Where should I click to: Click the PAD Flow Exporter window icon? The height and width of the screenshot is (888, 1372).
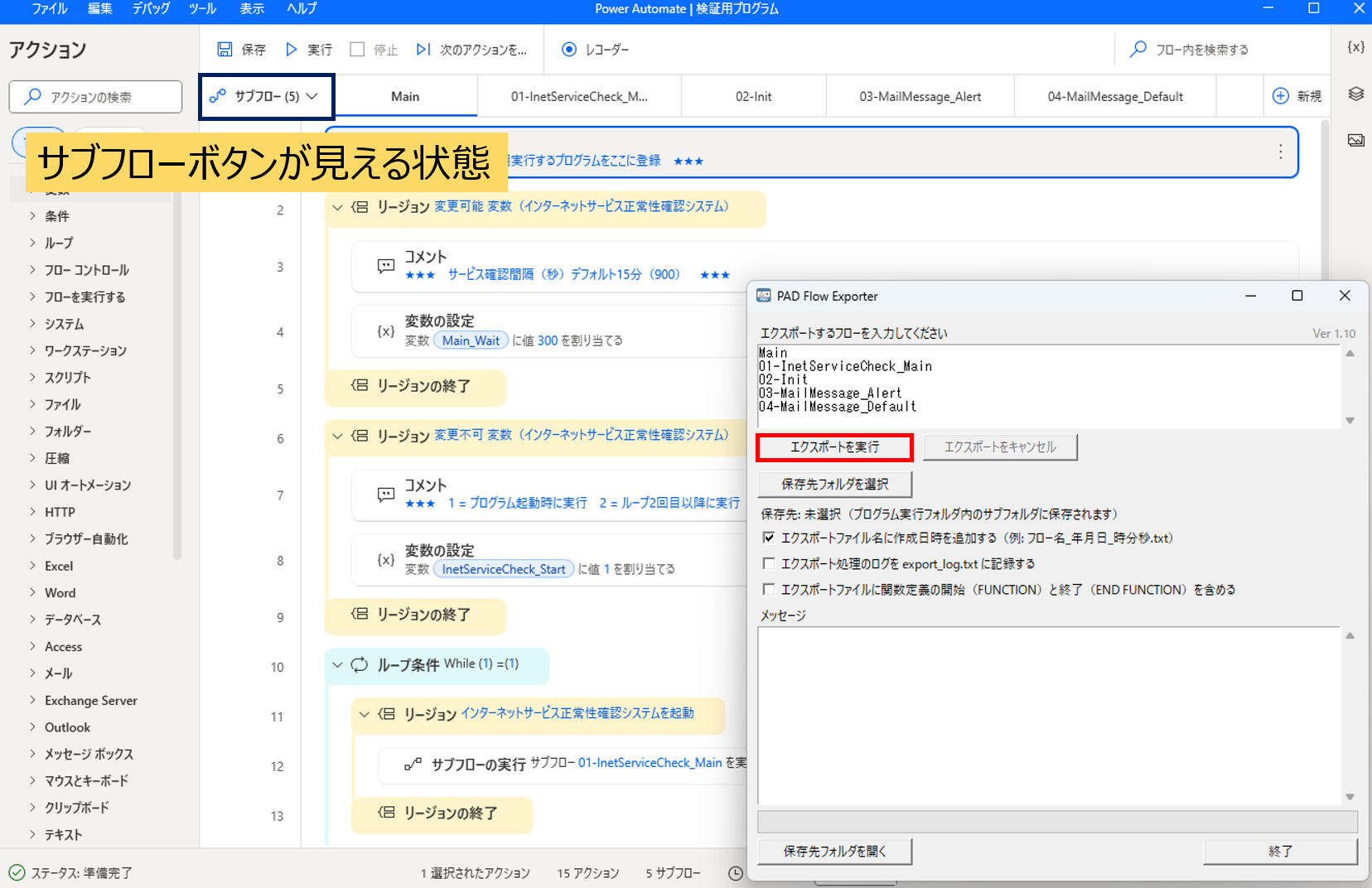coord(764,296)
